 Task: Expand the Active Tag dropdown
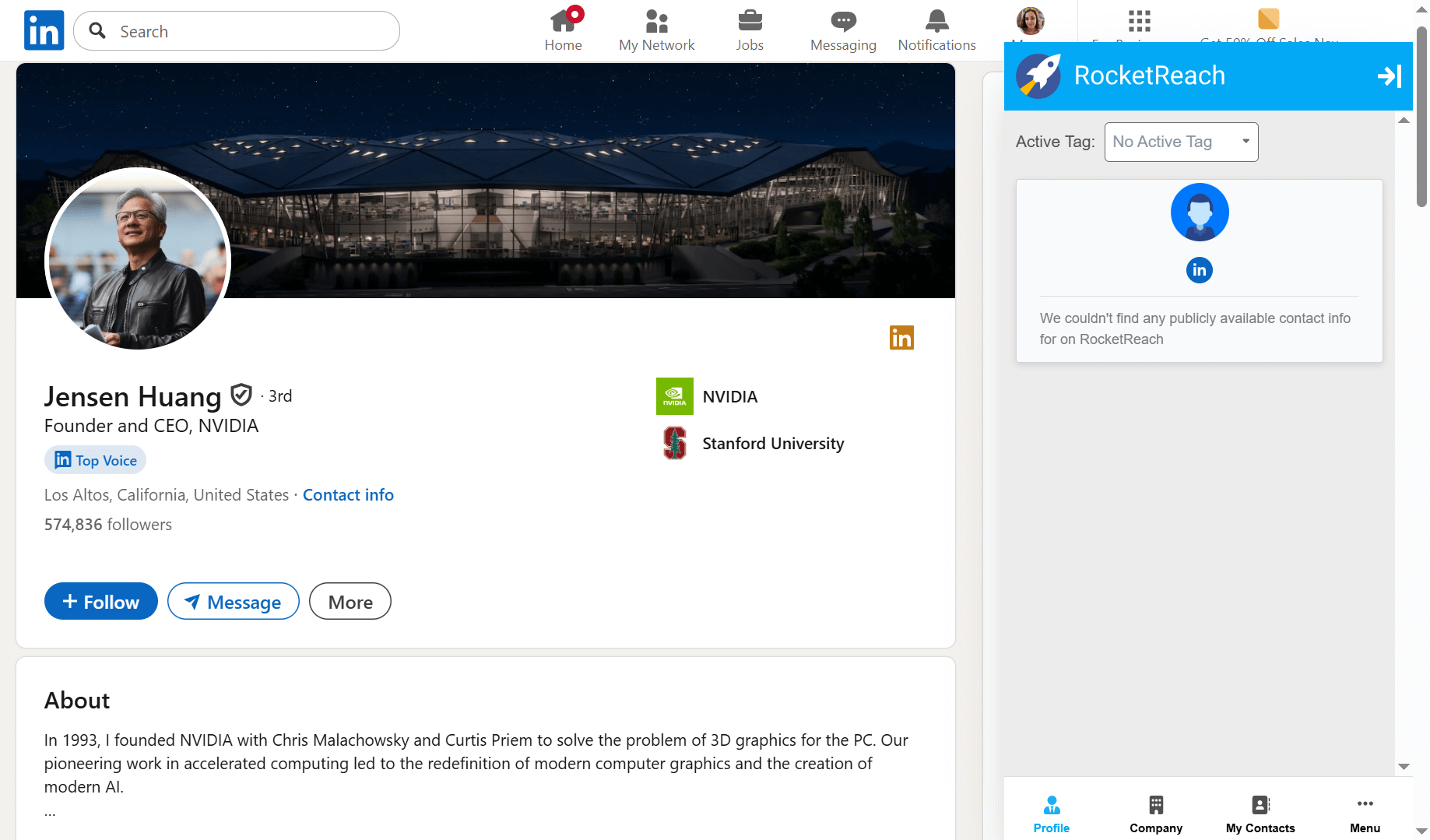pos(1181,142)
